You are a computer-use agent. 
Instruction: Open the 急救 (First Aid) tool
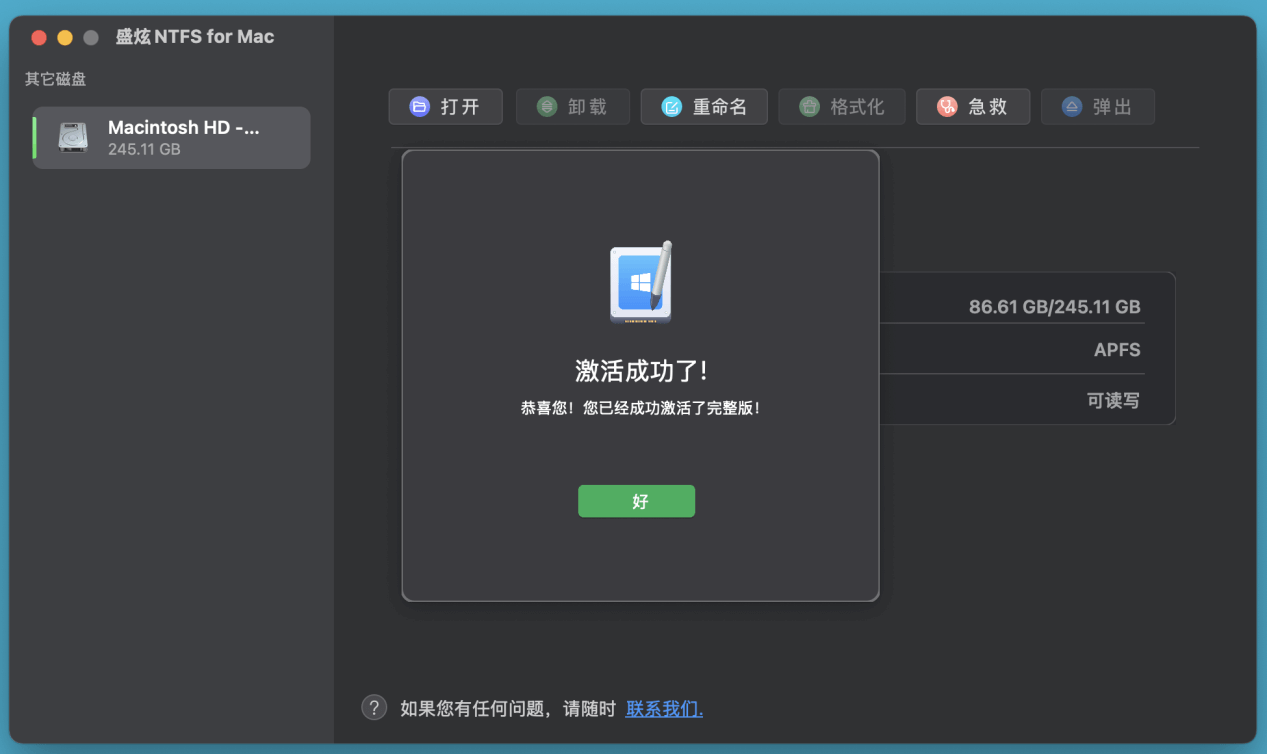(946, 106)
